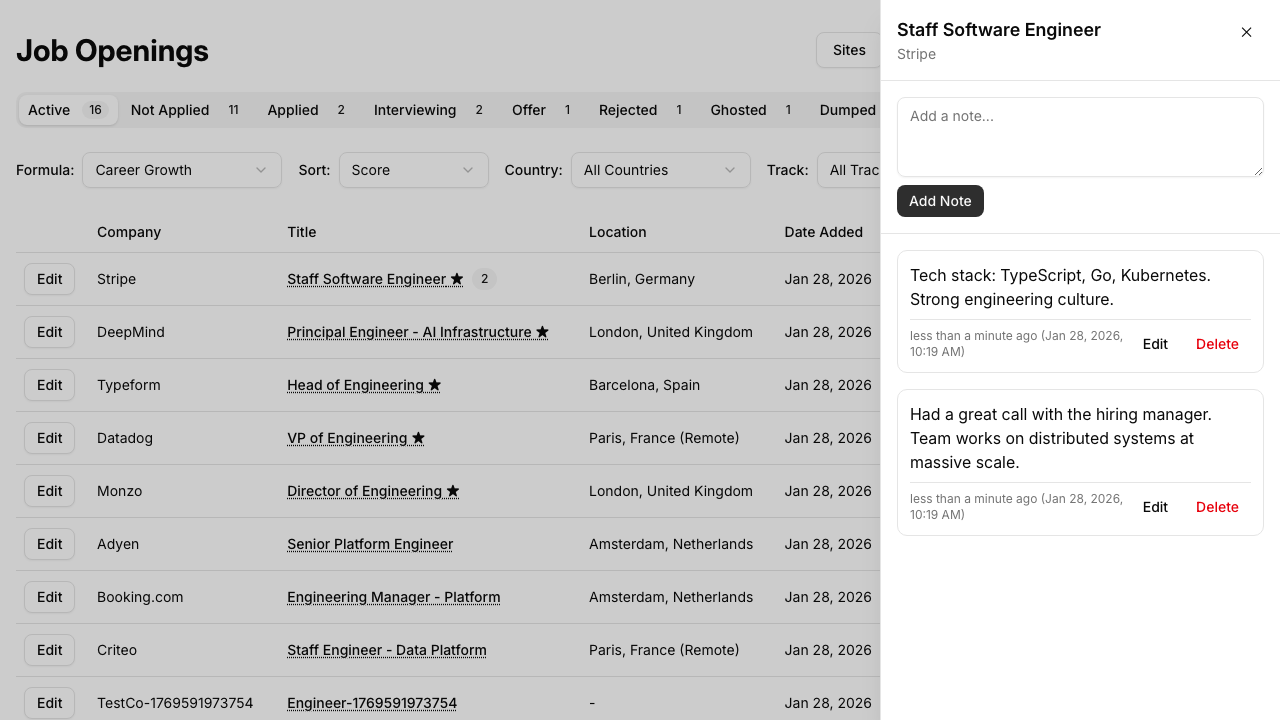The image size is (1280, 720).
Task: Open the Senior Platform Engineer job link
Action: coord(370,544)
